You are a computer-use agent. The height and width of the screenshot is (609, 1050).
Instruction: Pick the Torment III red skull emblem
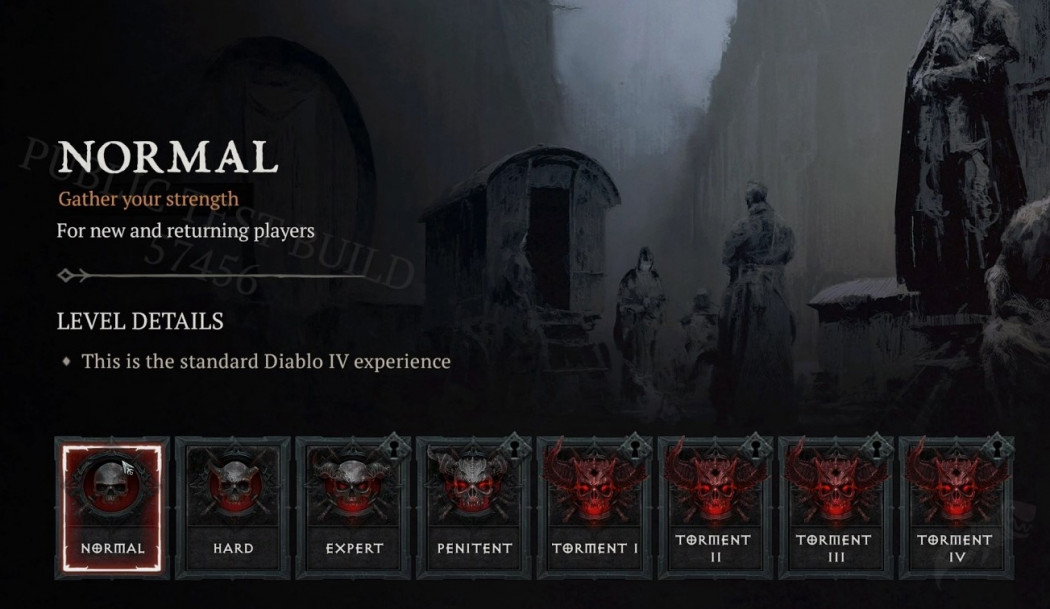click(834, 482)
